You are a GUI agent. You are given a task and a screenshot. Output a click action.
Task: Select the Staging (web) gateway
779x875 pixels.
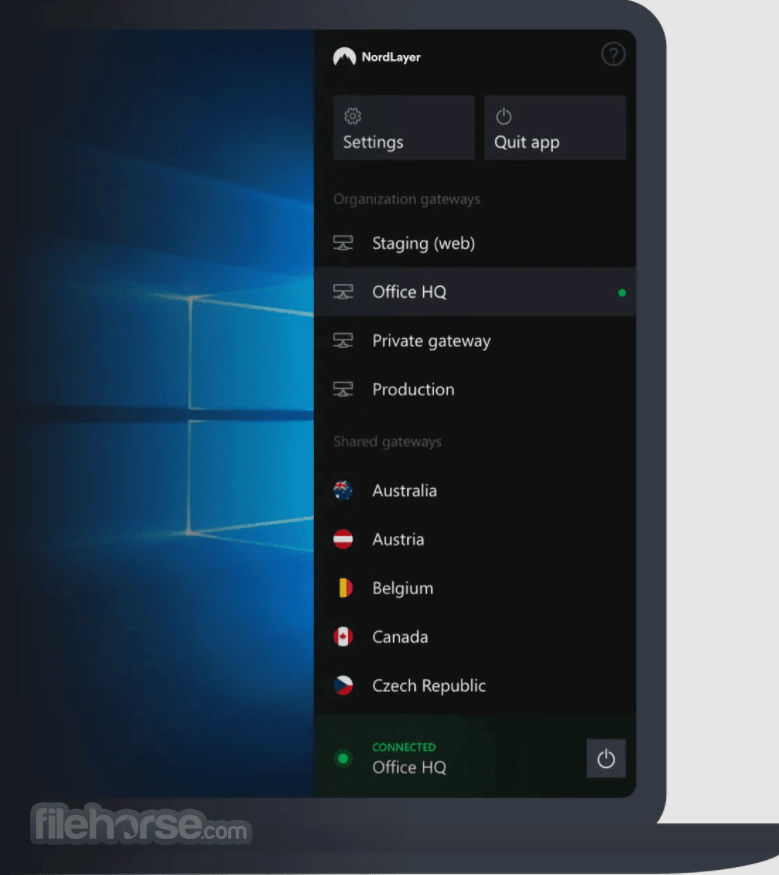coord(475,243)
